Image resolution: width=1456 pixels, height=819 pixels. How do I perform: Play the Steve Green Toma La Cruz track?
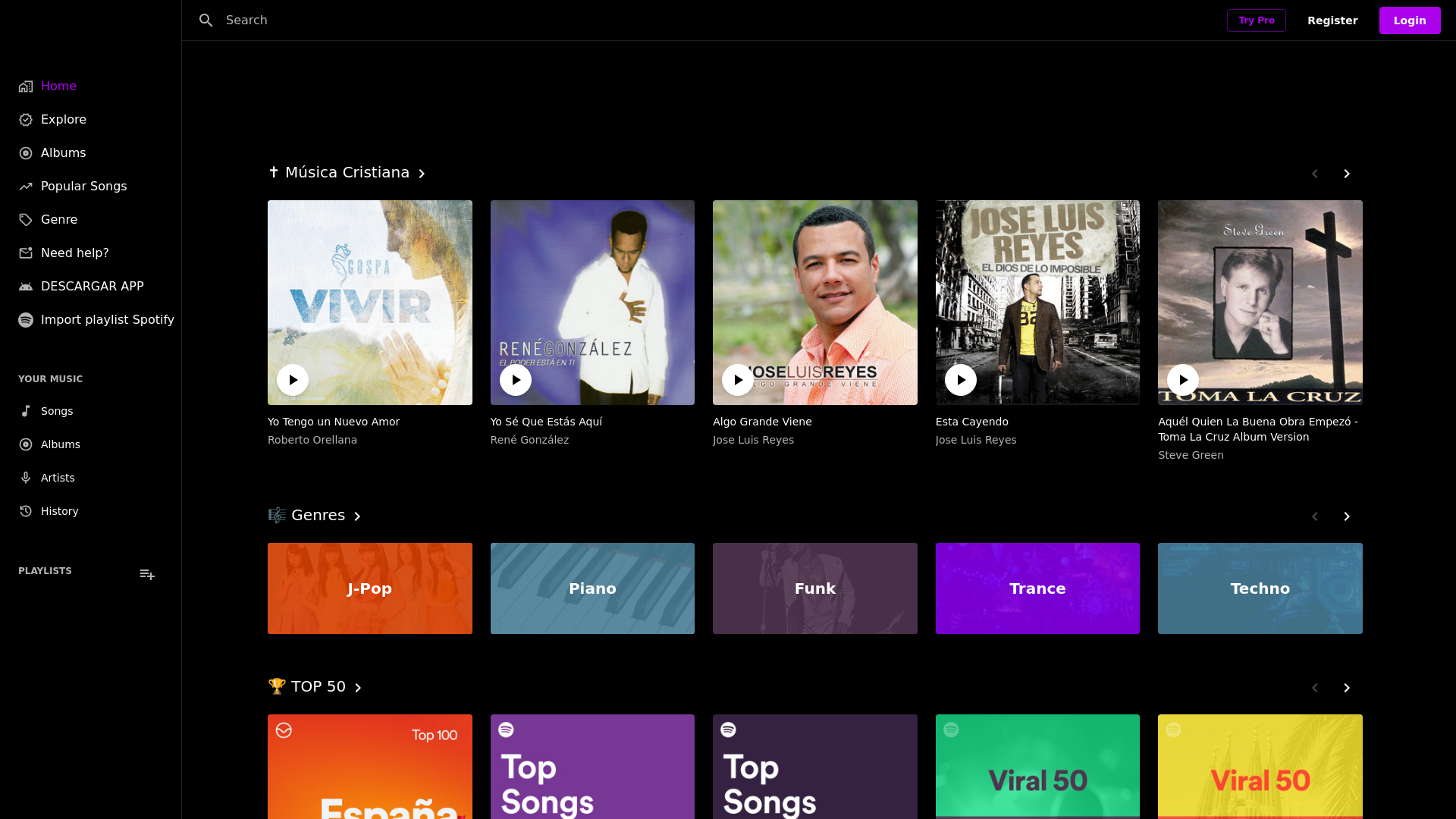(x=1182, y=380)
